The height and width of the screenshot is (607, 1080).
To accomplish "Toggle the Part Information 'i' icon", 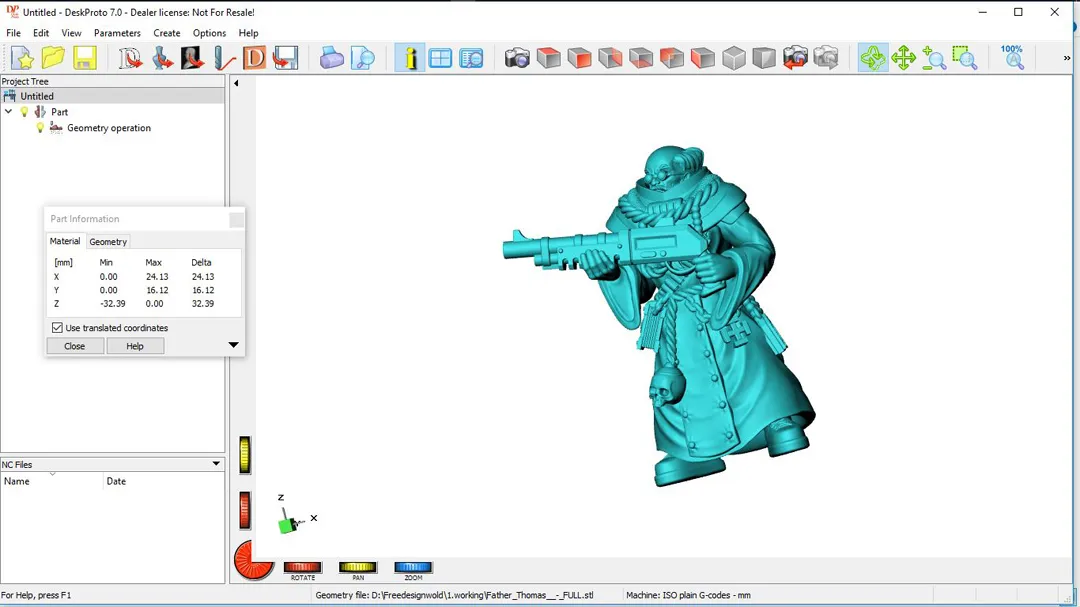I will [410, 59].
